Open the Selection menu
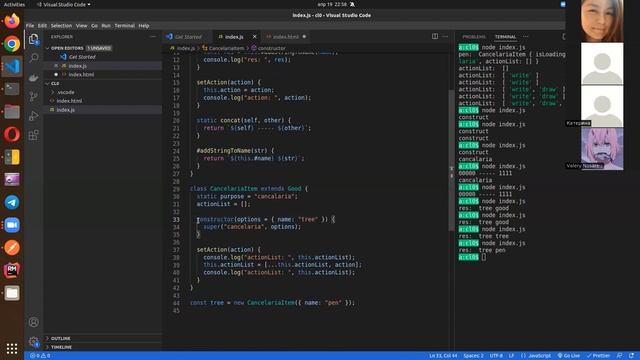The height and width of the screenshot is (360, 640). coord(61,26)
